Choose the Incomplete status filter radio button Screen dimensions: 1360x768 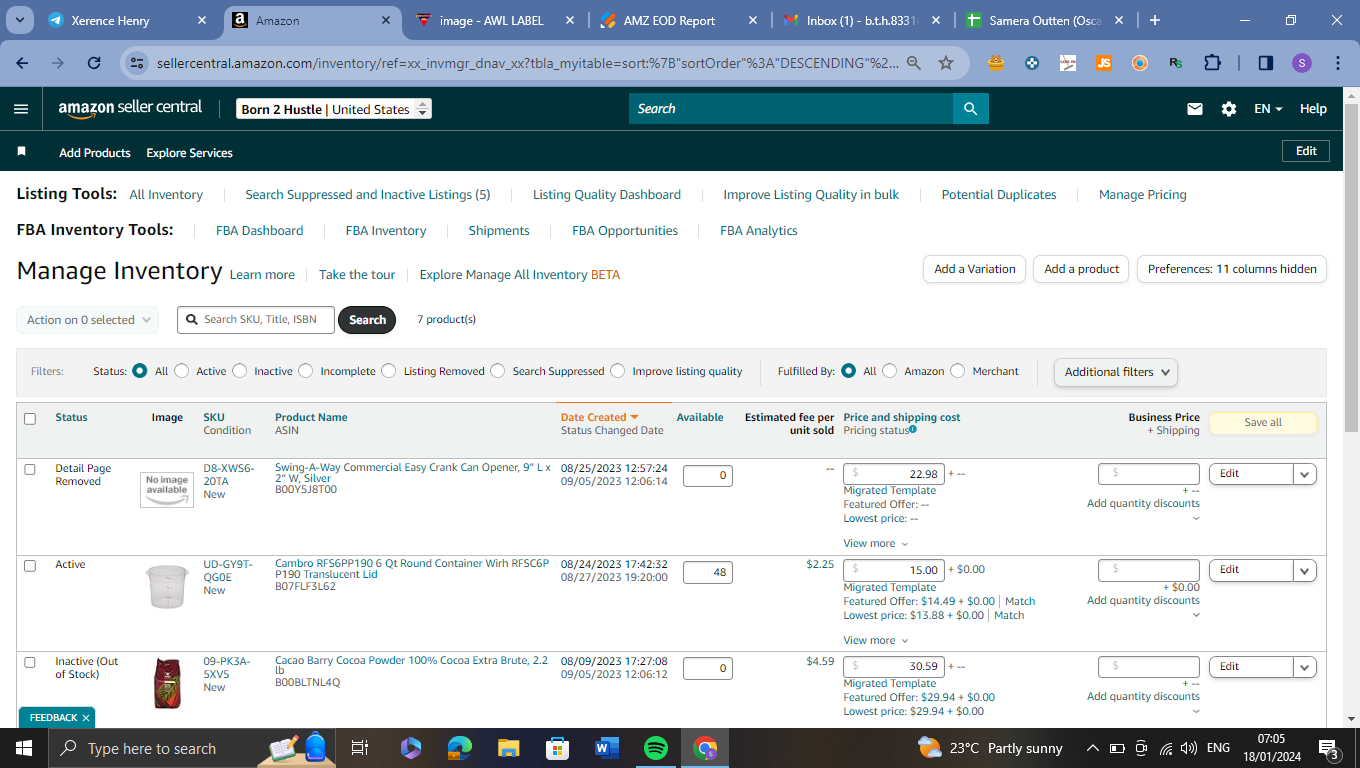(x=305, y=371)
